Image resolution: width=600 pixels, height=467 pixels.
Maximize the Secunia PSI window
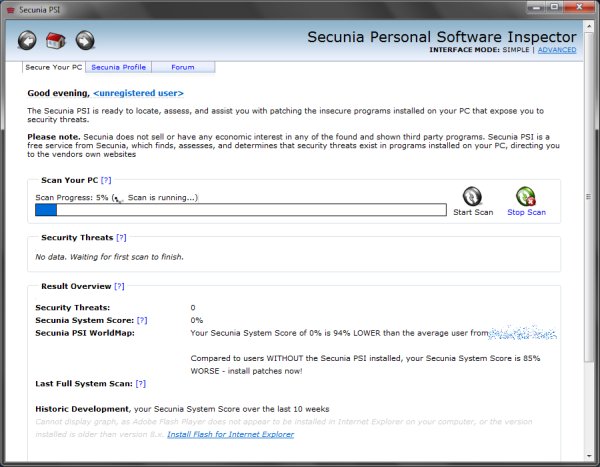554,7
